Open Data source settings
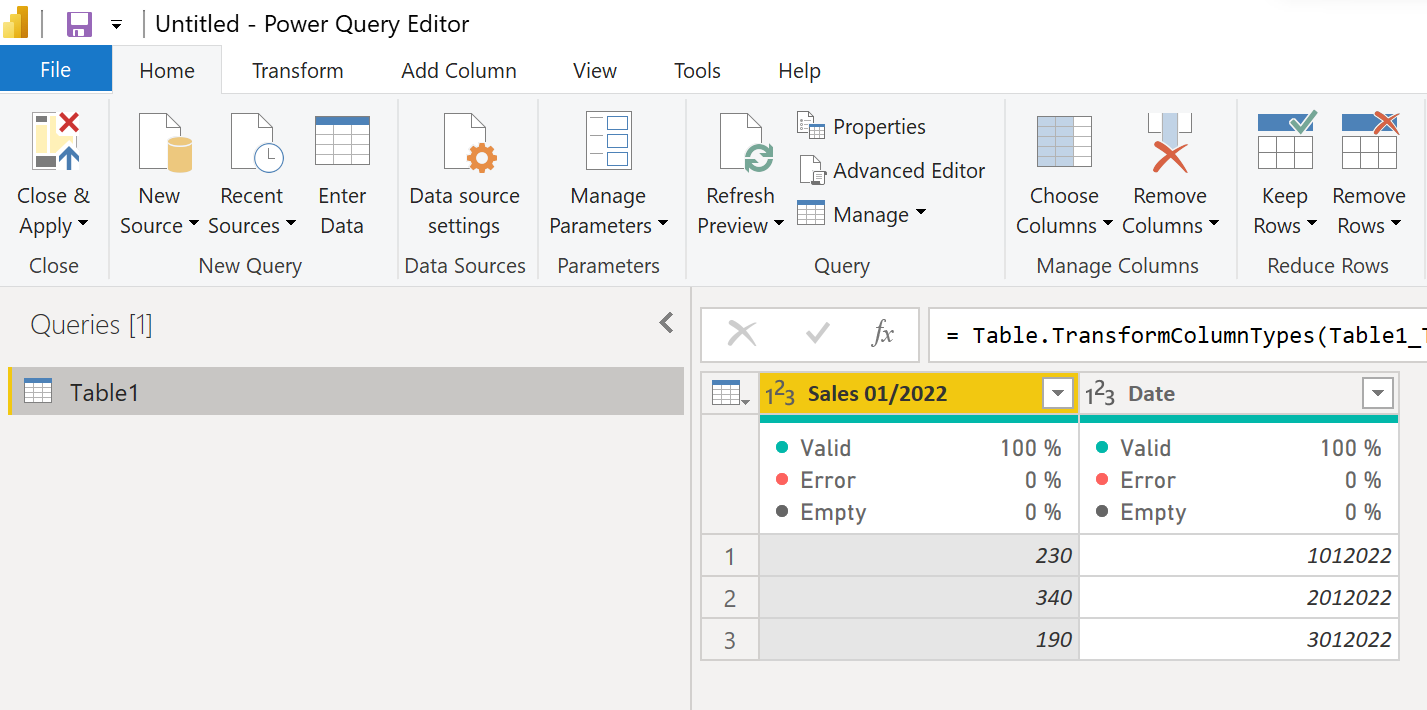Screen dimensions: 1427x710 465,175
